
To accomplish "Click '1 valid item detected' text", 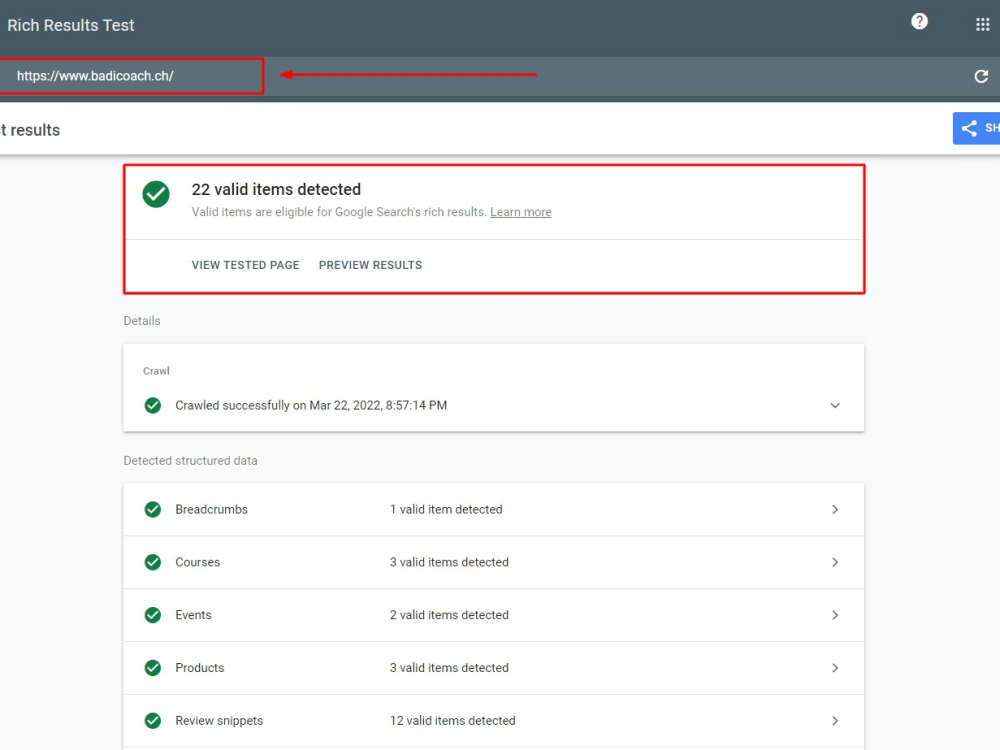I will (446, 510).
